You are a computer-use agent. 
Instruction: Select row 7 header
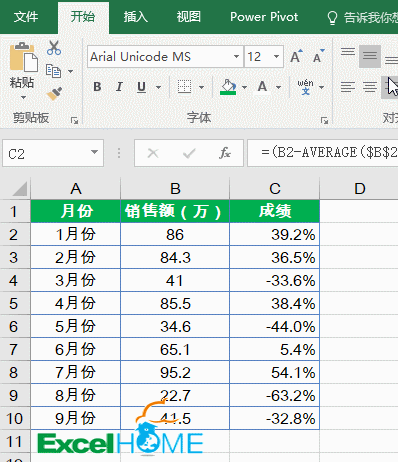[14, 350]
